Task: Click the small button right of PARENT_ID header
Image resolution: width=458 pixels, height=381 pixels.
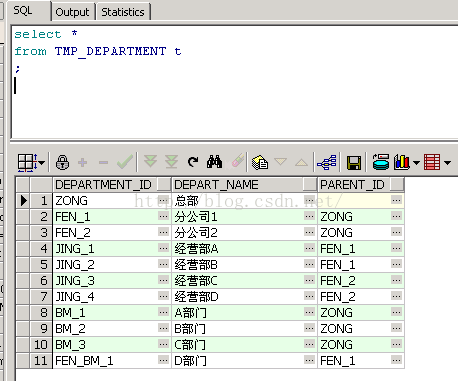Action: tap(397, 185)
